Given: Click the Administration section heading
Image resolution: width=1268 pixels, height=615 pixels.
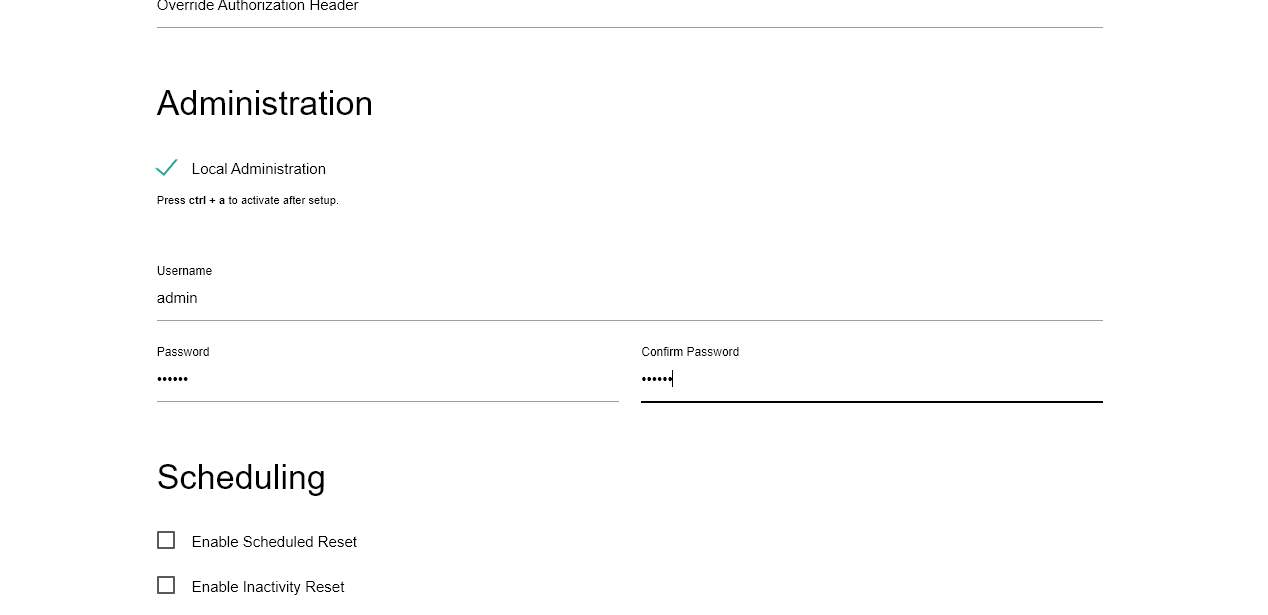Looking at the screenshot, I should pos(264,104).
